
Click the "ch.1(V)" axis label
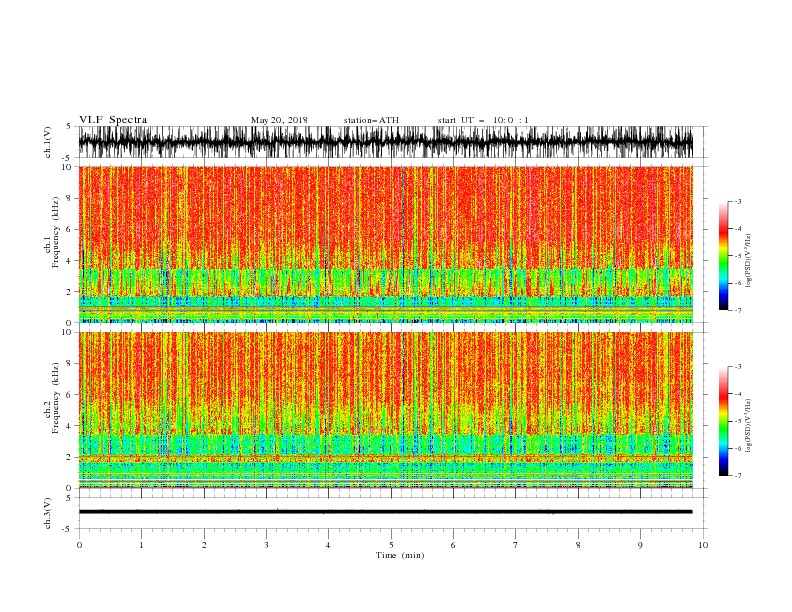pos(48,142)
